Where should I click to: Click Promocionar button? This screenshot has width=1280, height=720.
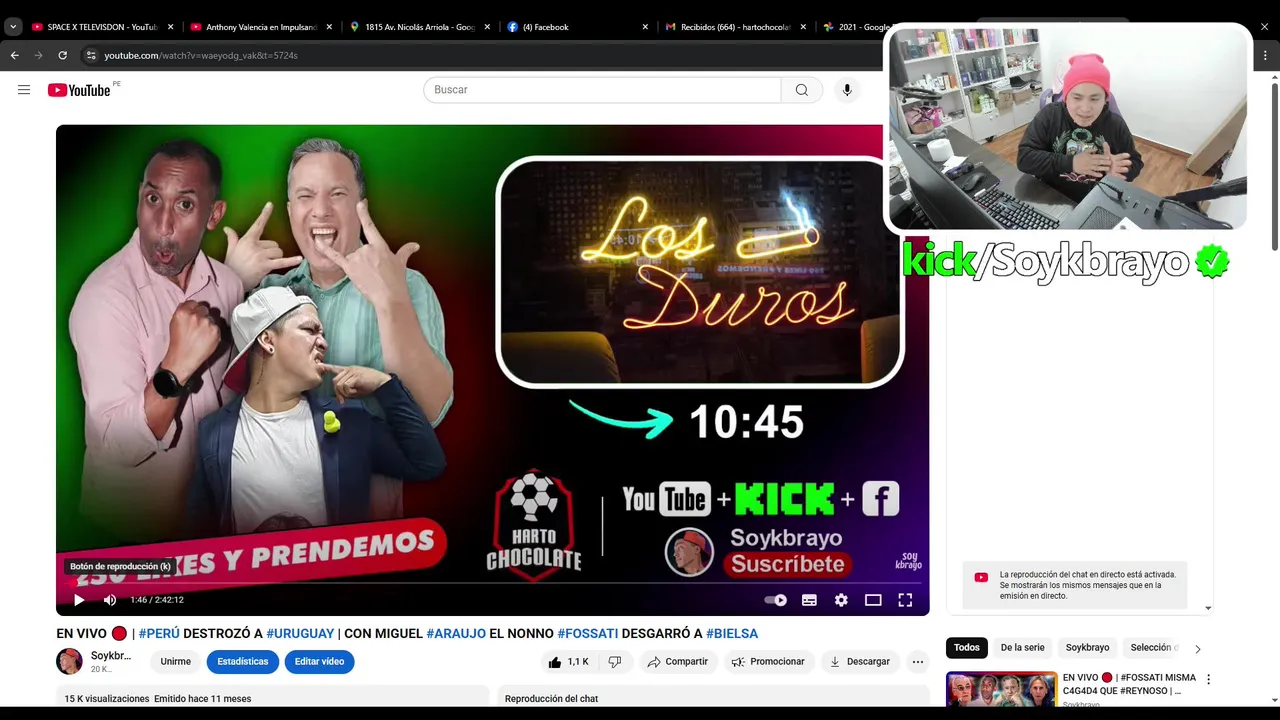coord(768,662)
